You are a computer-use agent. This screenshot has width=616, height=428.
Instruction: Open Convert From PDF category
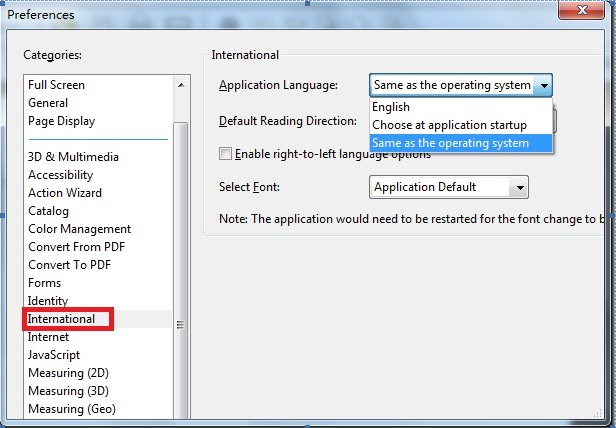(x=77, y=247)
